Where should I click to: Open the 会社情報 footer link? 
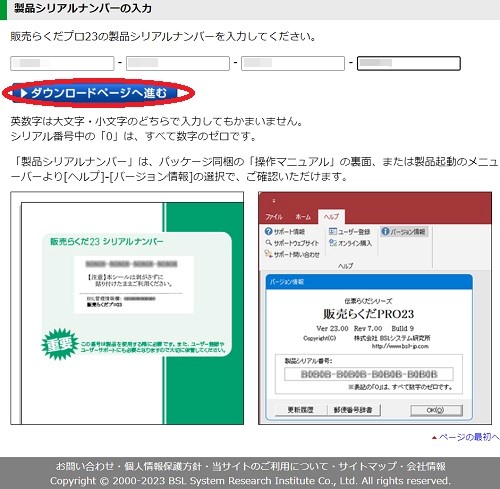tap(426, 466)
